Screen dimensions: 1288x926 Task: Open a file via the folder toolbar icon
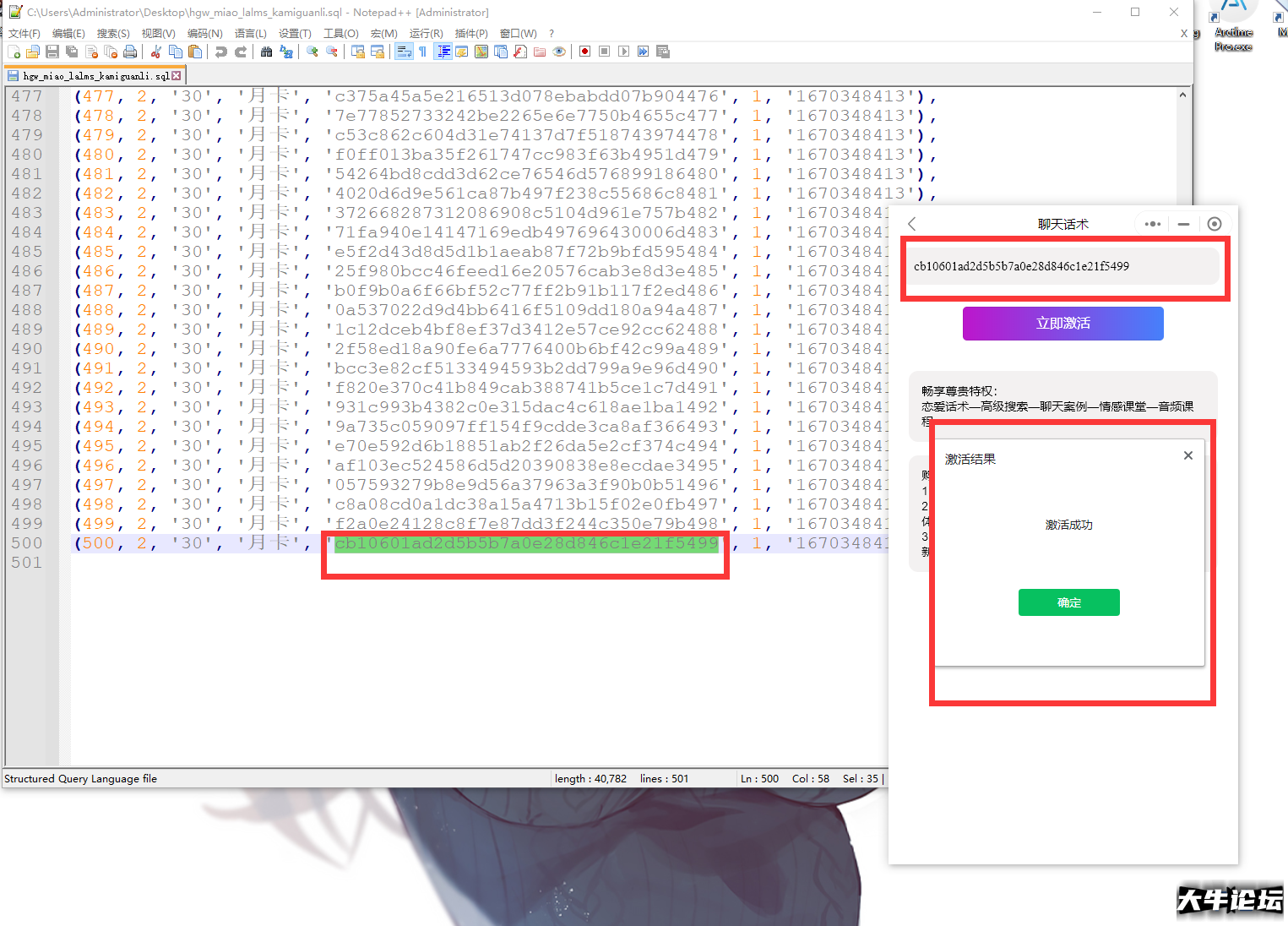pos(33,52)
